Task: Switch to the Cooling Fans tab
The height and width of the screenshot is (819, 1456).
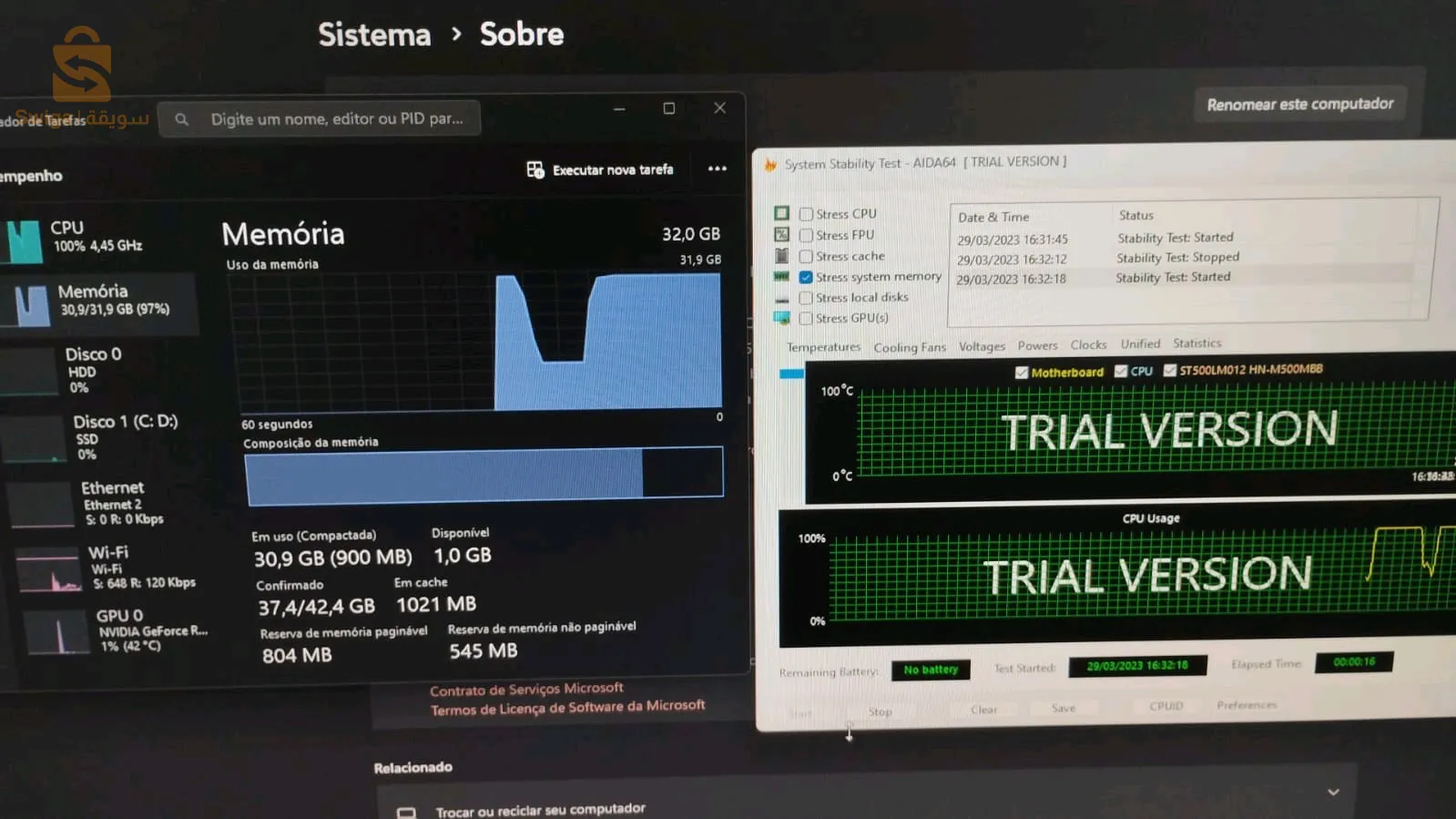Action: 909,347
